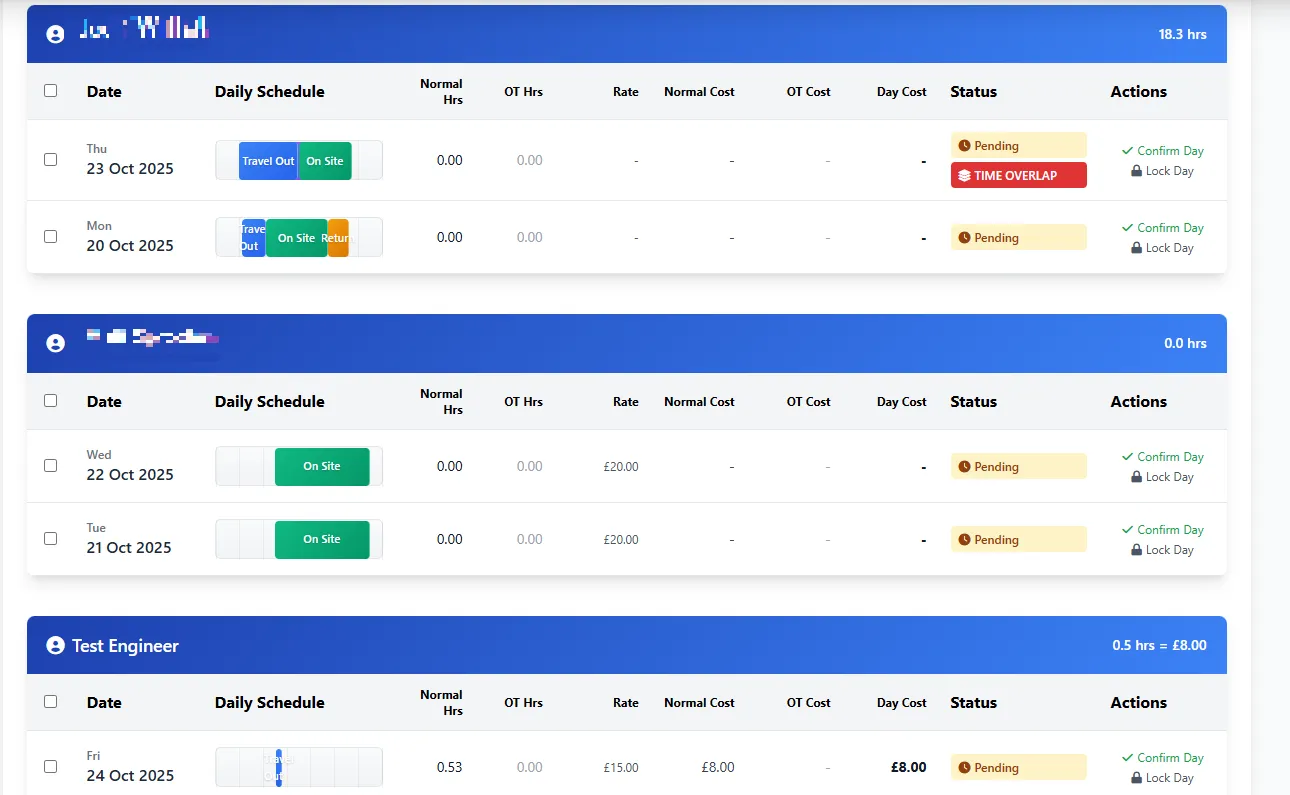Screen dimensions: 1290x795
Task: Confirm the day for 20 Oct 2025
Action: point(1162,228)
